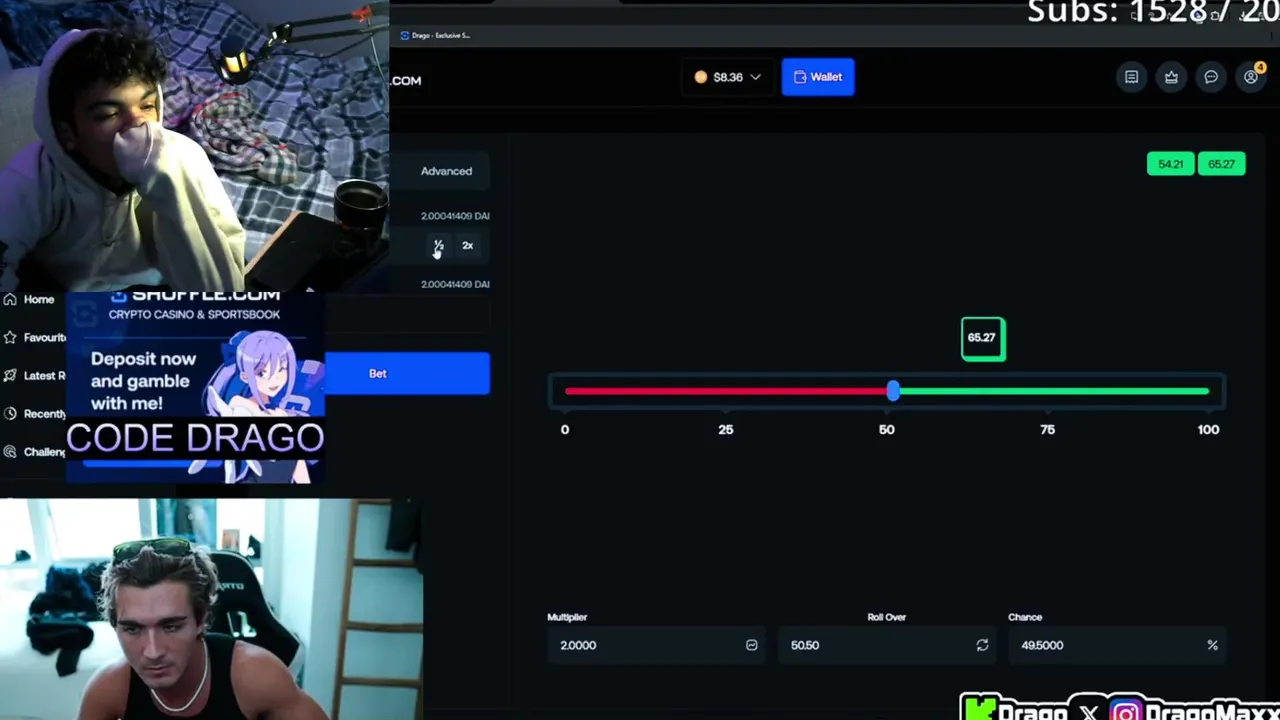
Task: Click the red section of roll slider
Action: pyautogui.click(x=726, y=391)
